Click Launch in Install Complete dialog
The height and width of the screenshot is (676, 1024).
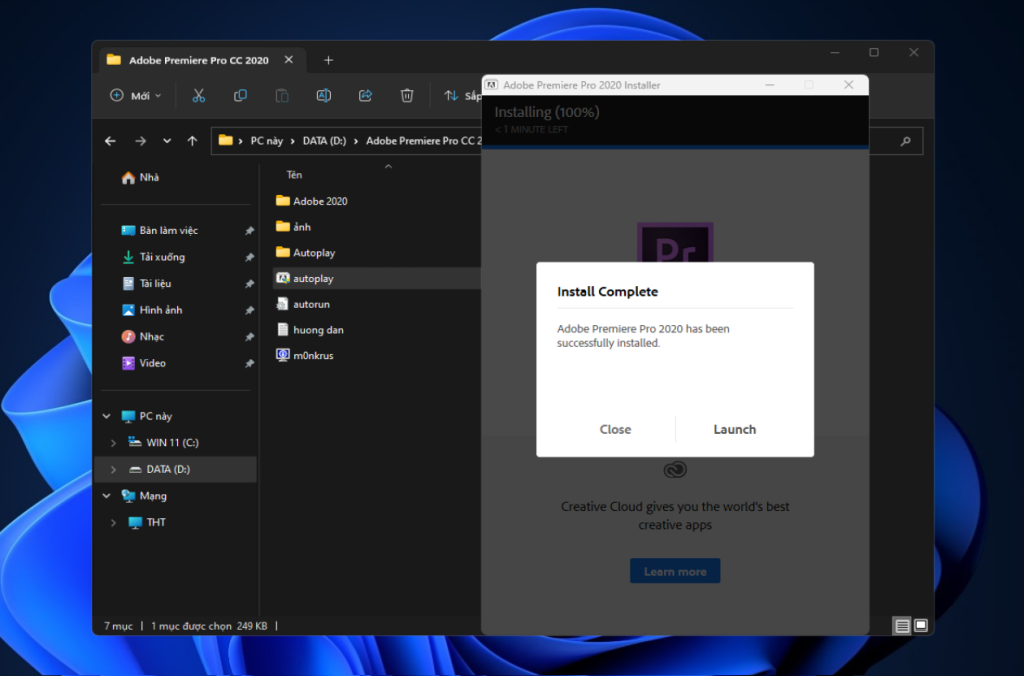tap(735, 429)
